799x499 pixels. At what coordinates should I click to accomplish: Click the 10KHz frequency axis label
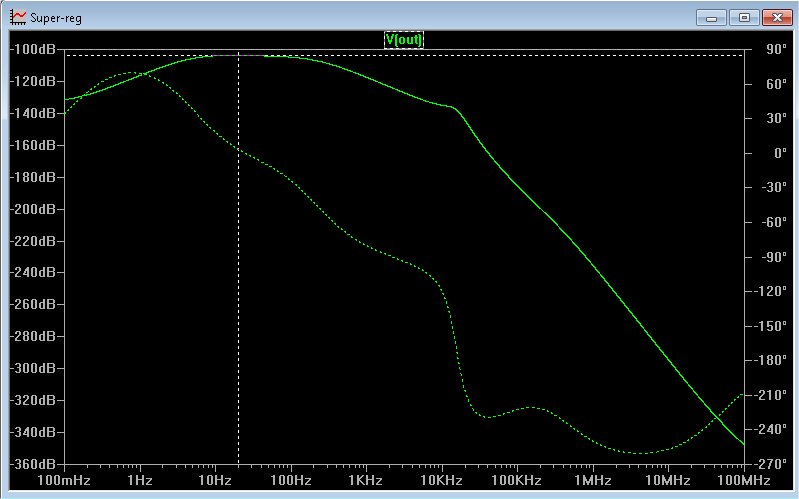point(441,480)
